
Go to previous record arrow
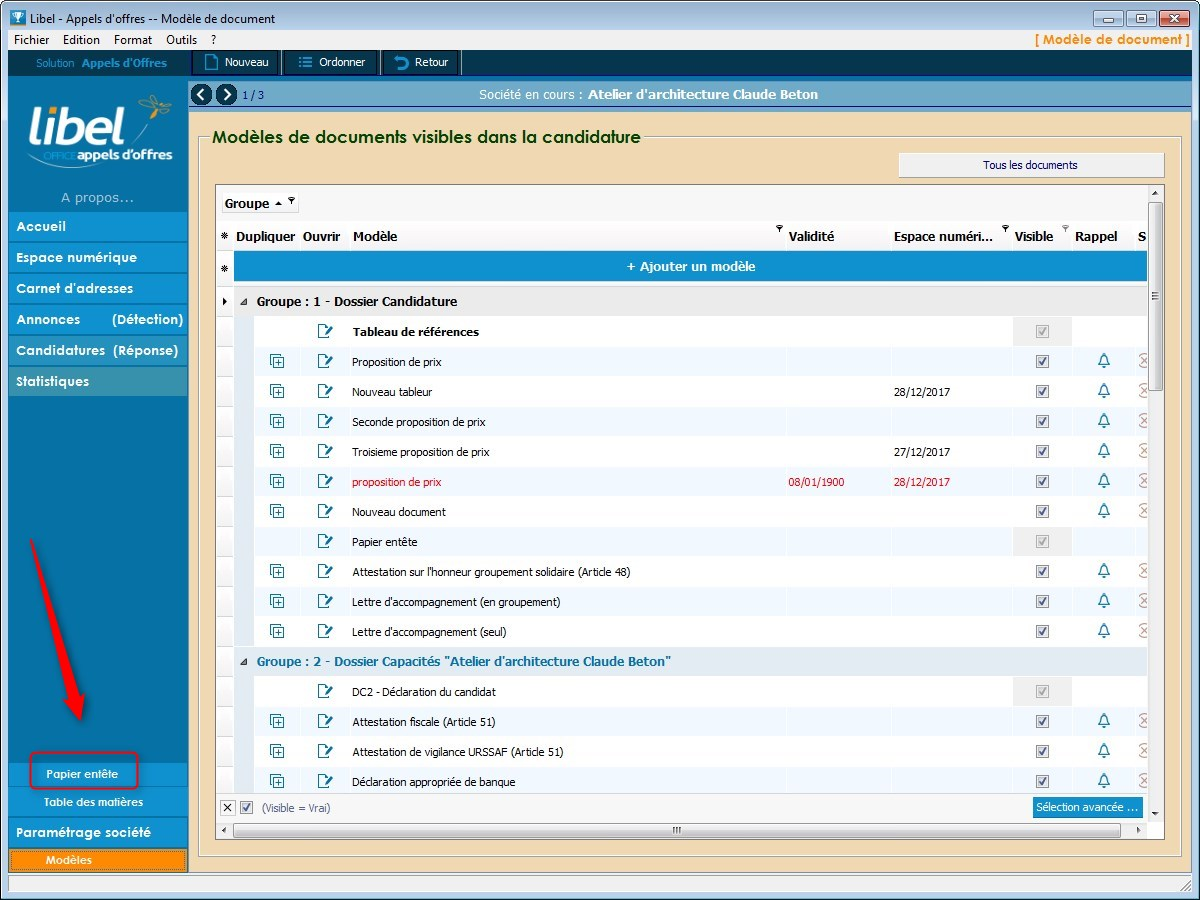point(201,95)
